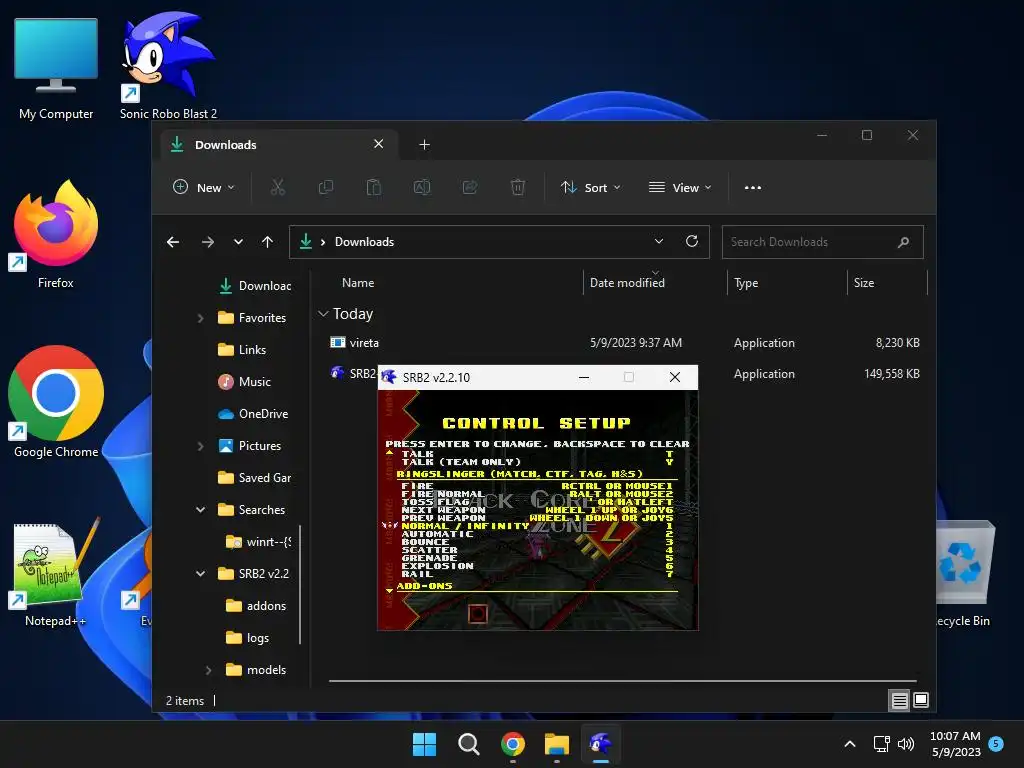This screenshot has height=768, width=1024.
Task: Select OneDrive in navigation pane
Action: [x=253, y=414]
